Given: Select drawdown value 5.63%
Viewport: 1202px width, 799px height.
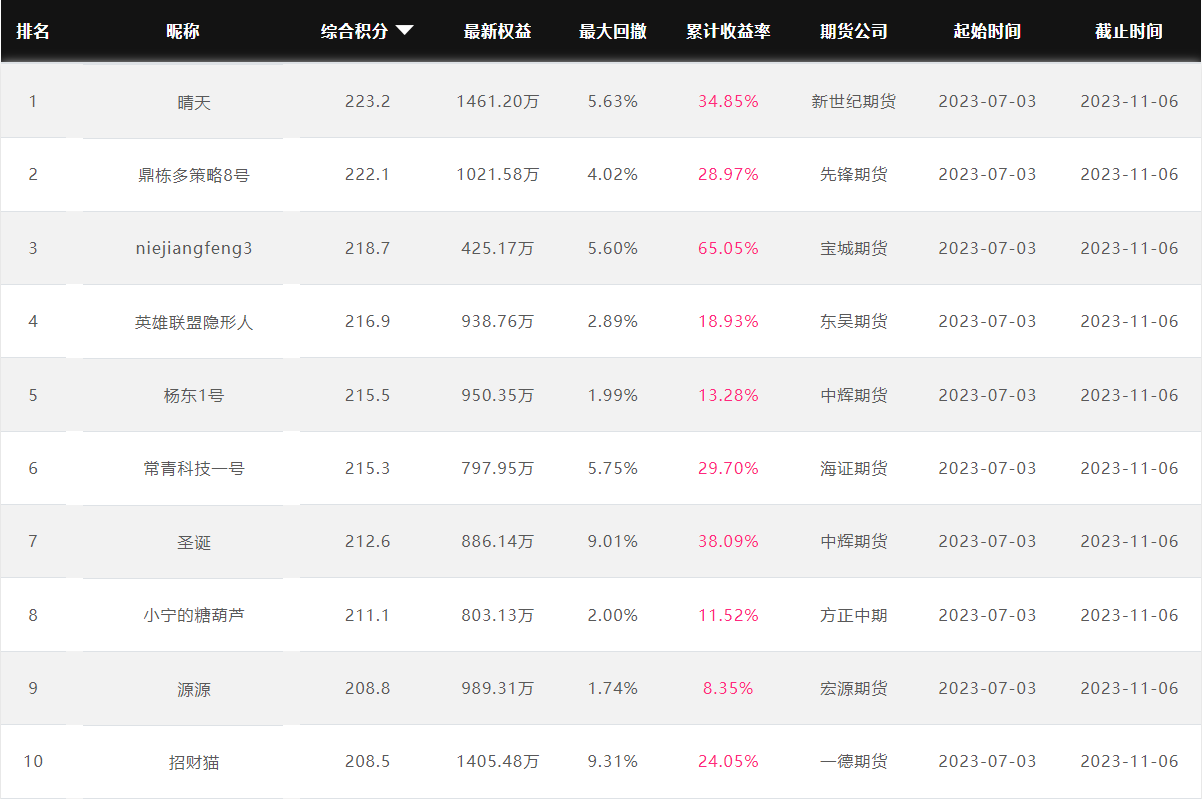Looking at the screenshot, I should click(613, 101).
